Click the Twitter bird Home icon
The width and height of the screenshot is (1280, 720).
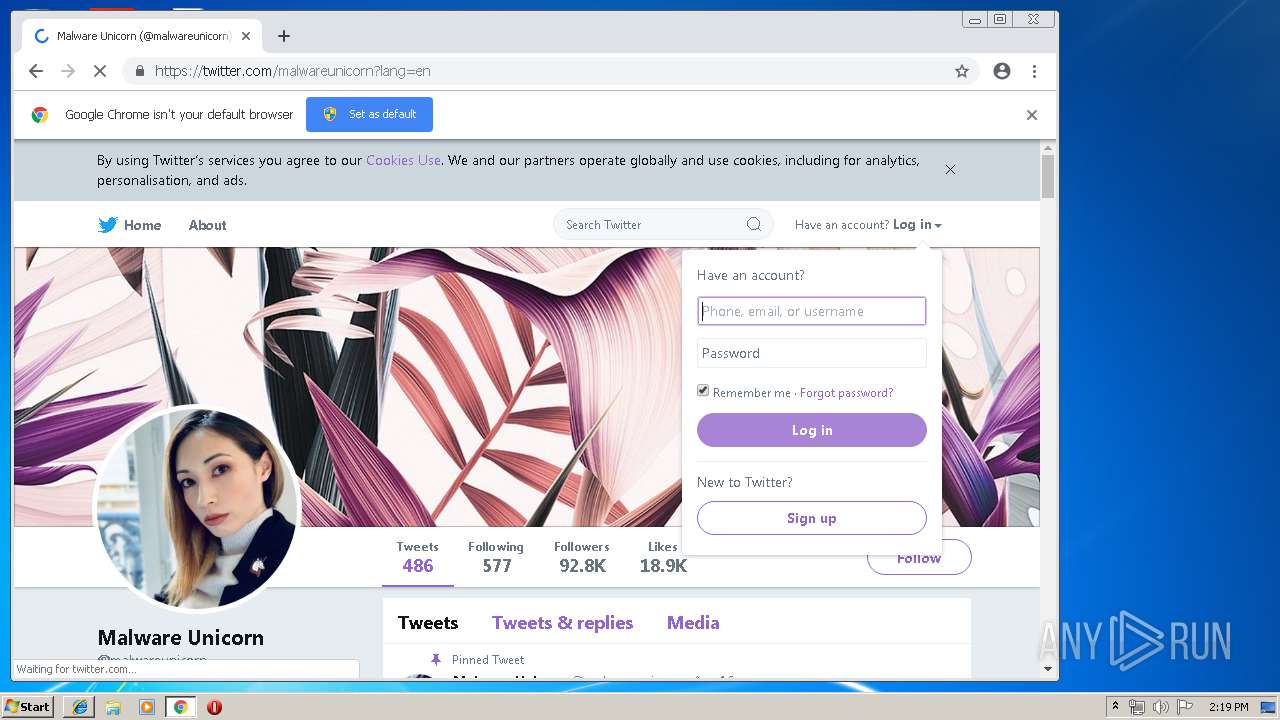(x=108, y=225)
